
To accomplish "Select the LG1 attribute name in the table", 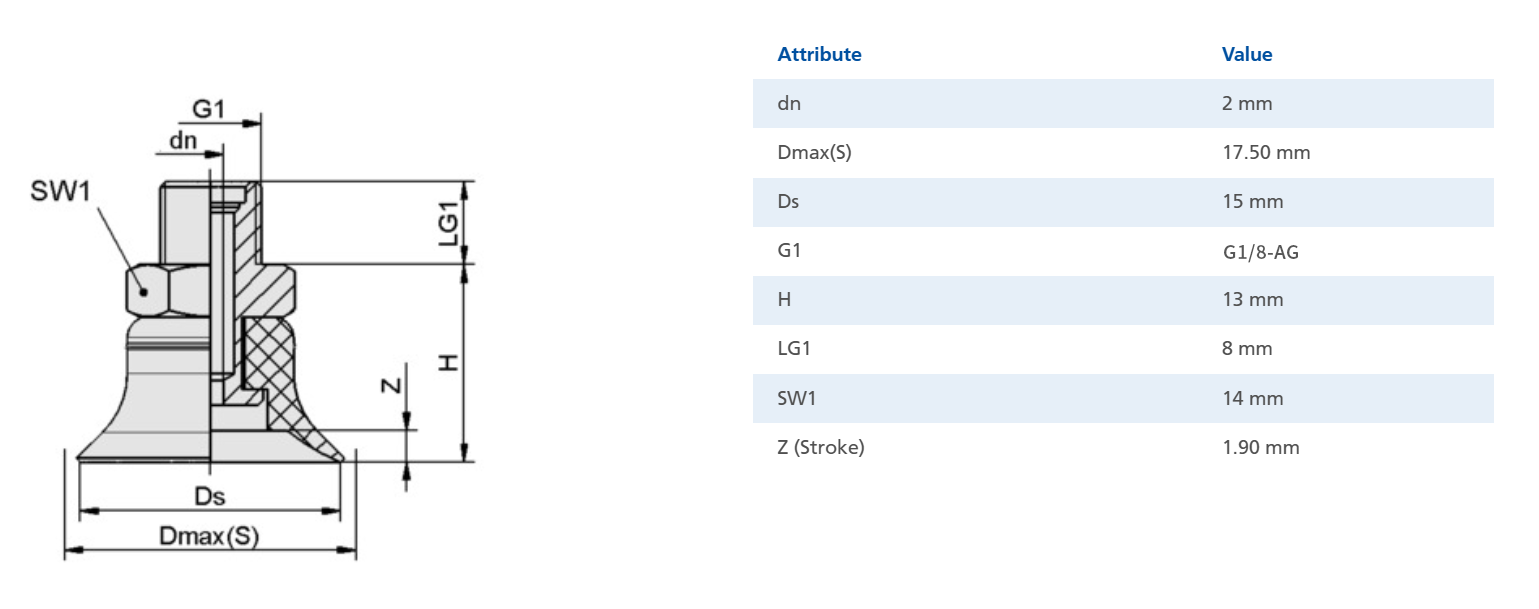I will 795,349.
